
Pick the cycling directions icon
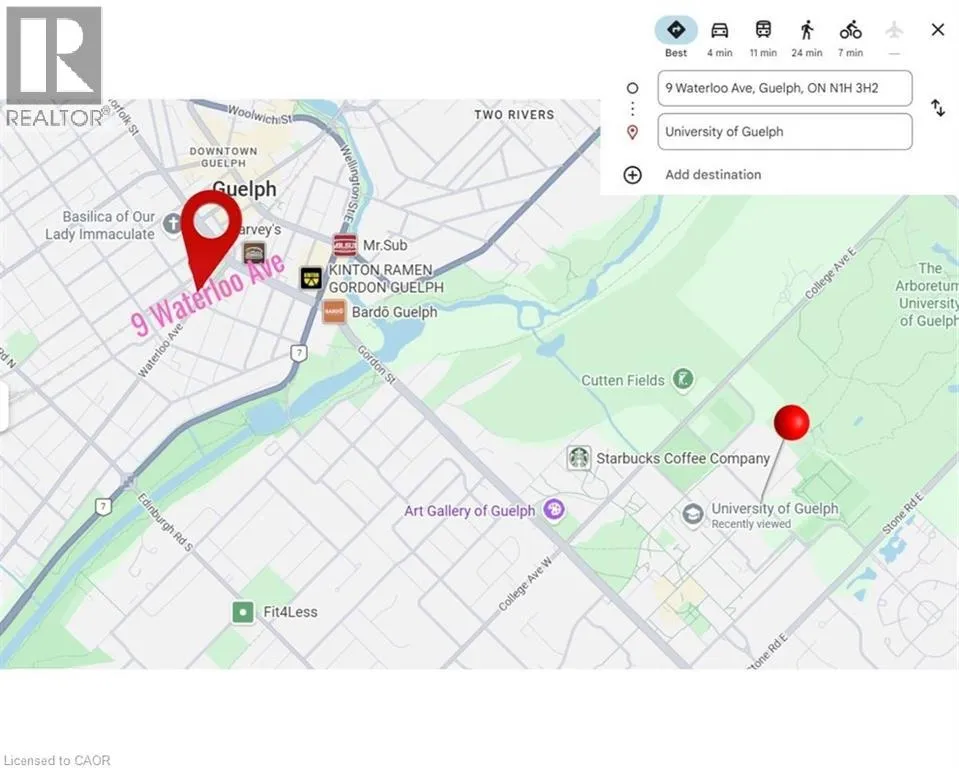tap(850, 30)
